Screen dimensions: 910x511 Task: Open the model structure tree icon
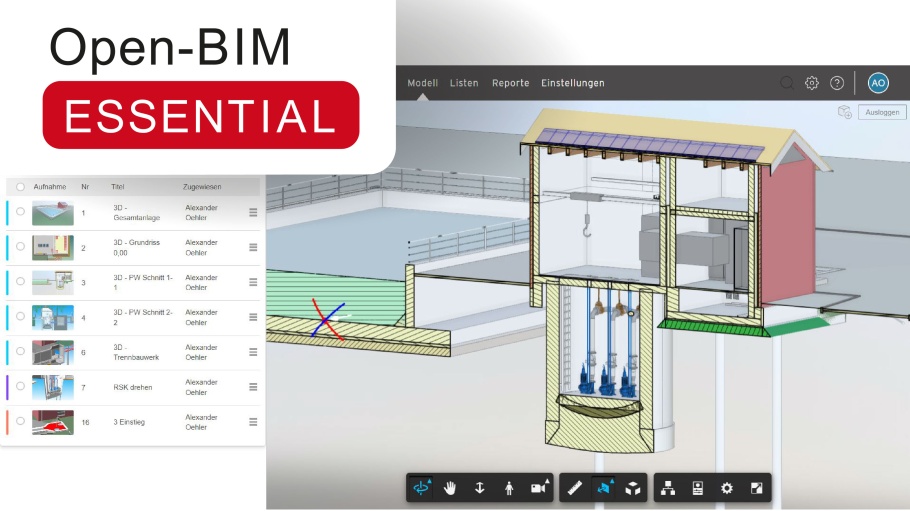pos(668,488)
